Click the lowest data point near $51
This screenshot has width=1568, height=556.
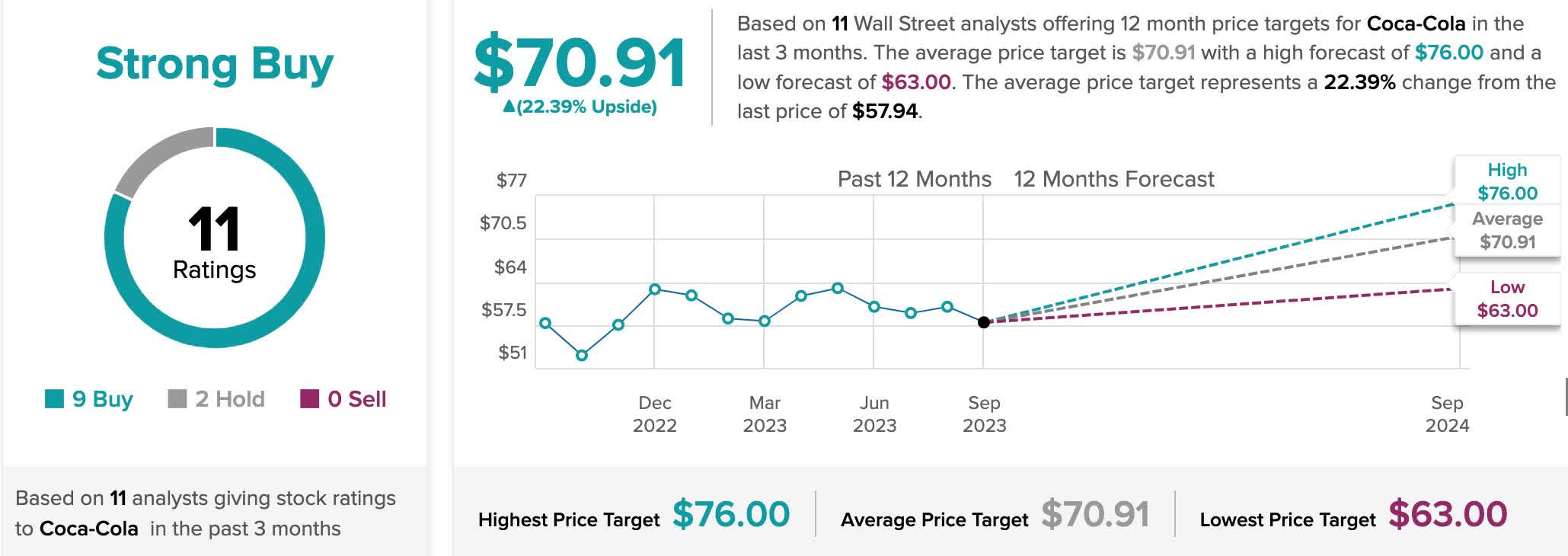(582, 356)
